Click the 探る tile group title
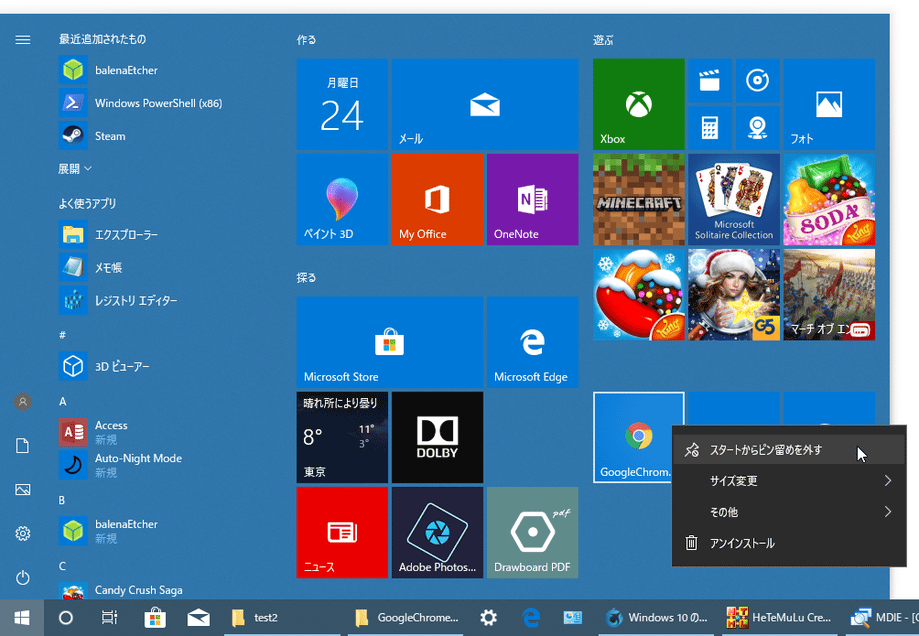This screenshot has width=919, height=636. point(307,278)
